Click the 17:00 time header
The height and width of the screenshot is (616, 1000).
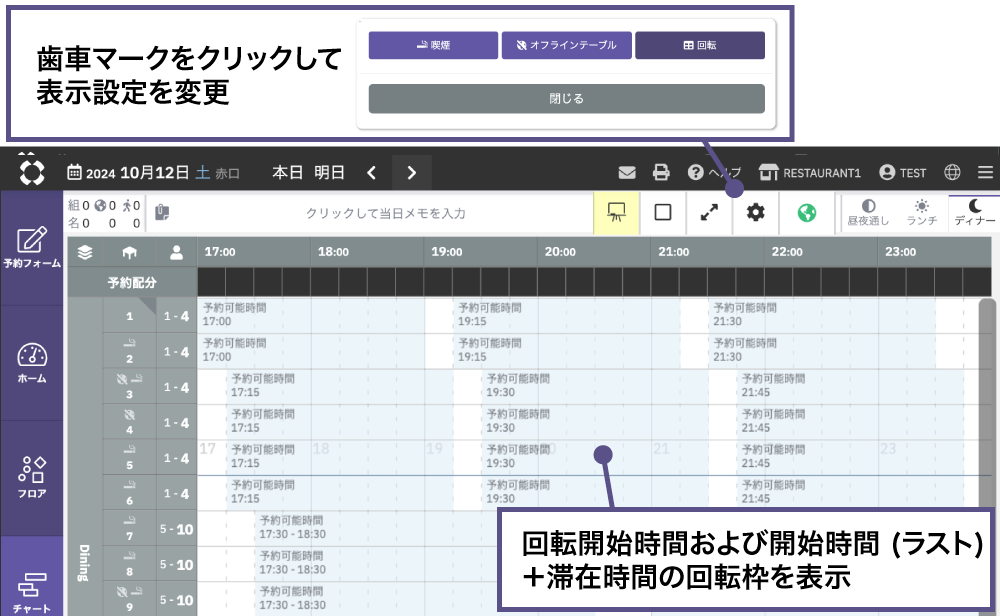220,252
